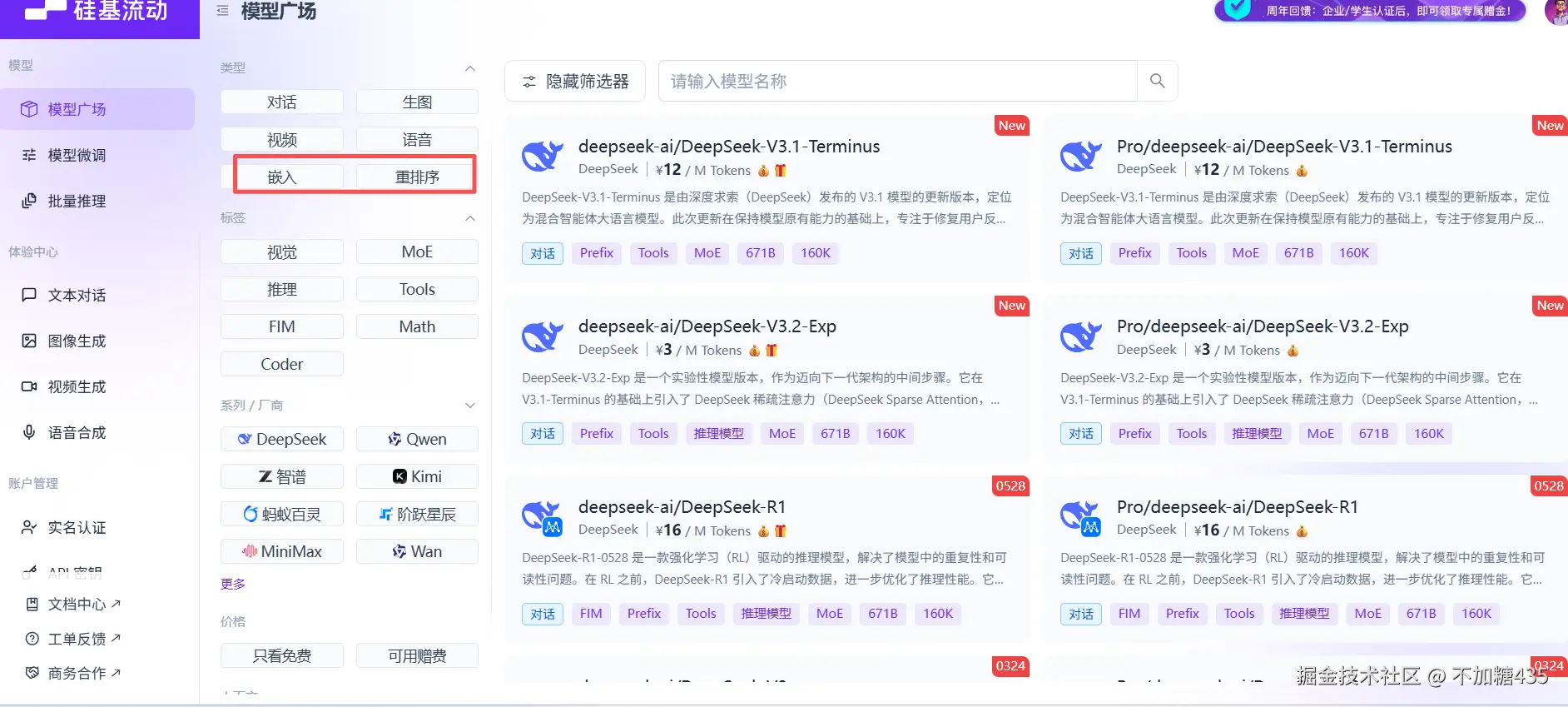The image size is (1568, 707).
Task: Click 隐藏筛选器 button
Action: [575, 81]
